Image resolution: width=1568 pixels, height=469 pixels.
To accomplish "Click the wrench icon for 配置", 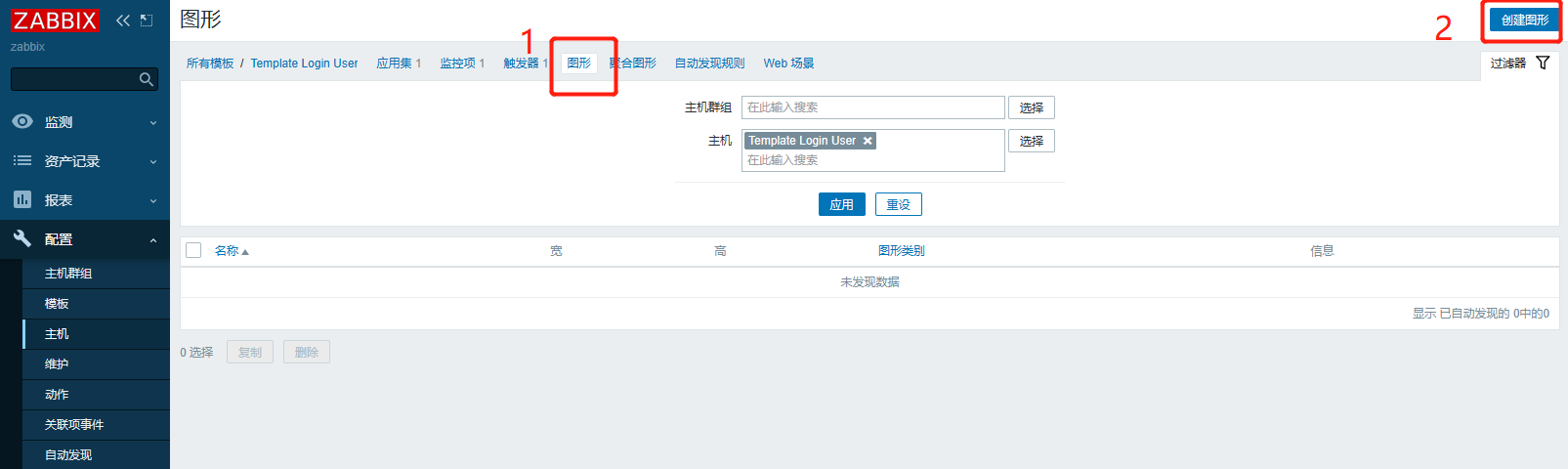I will coord(22,238).
